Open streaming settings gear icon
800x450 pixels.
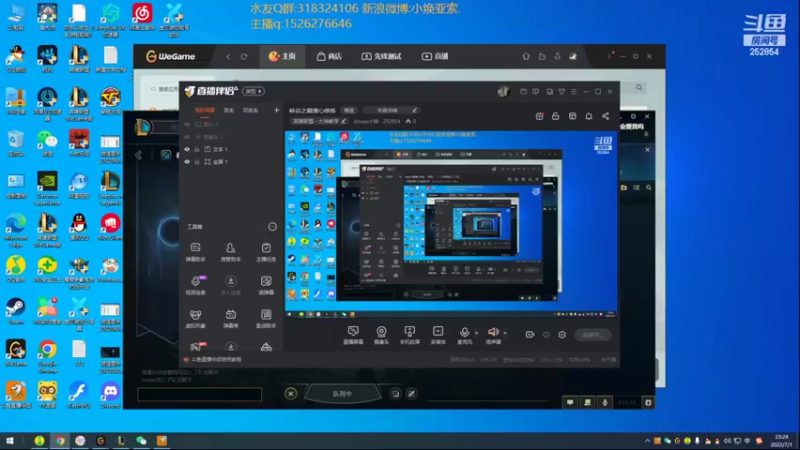coord(562,335)
